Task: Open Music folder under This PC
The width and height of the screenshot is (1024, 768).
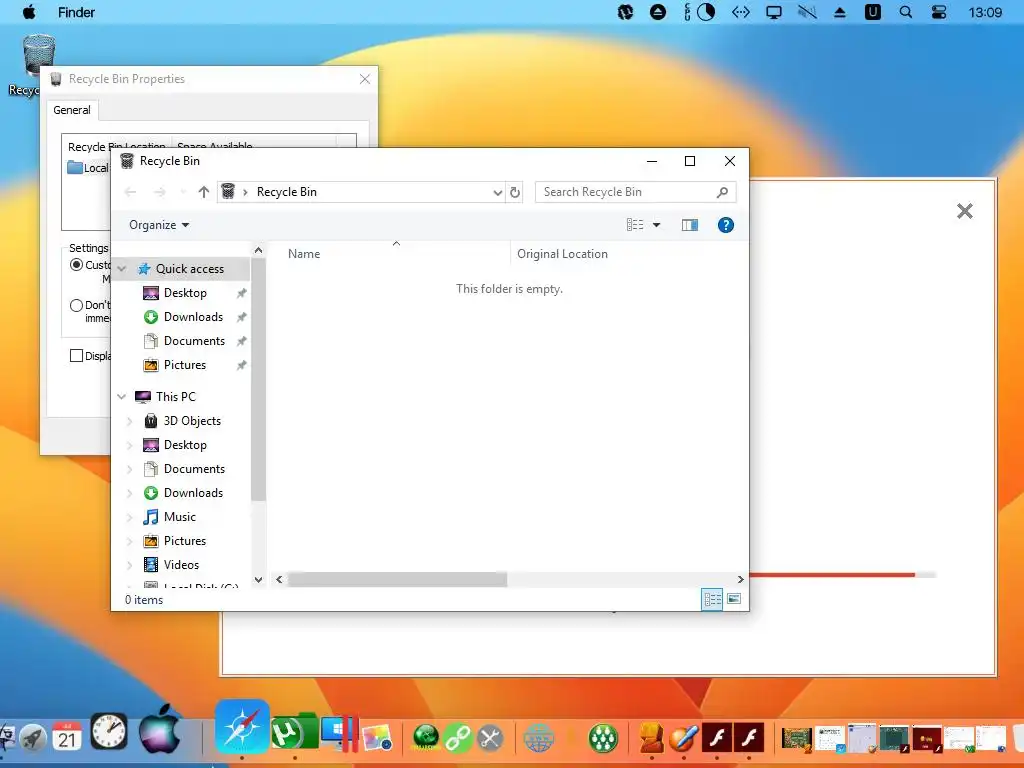Action: click(x=180, y=517)
